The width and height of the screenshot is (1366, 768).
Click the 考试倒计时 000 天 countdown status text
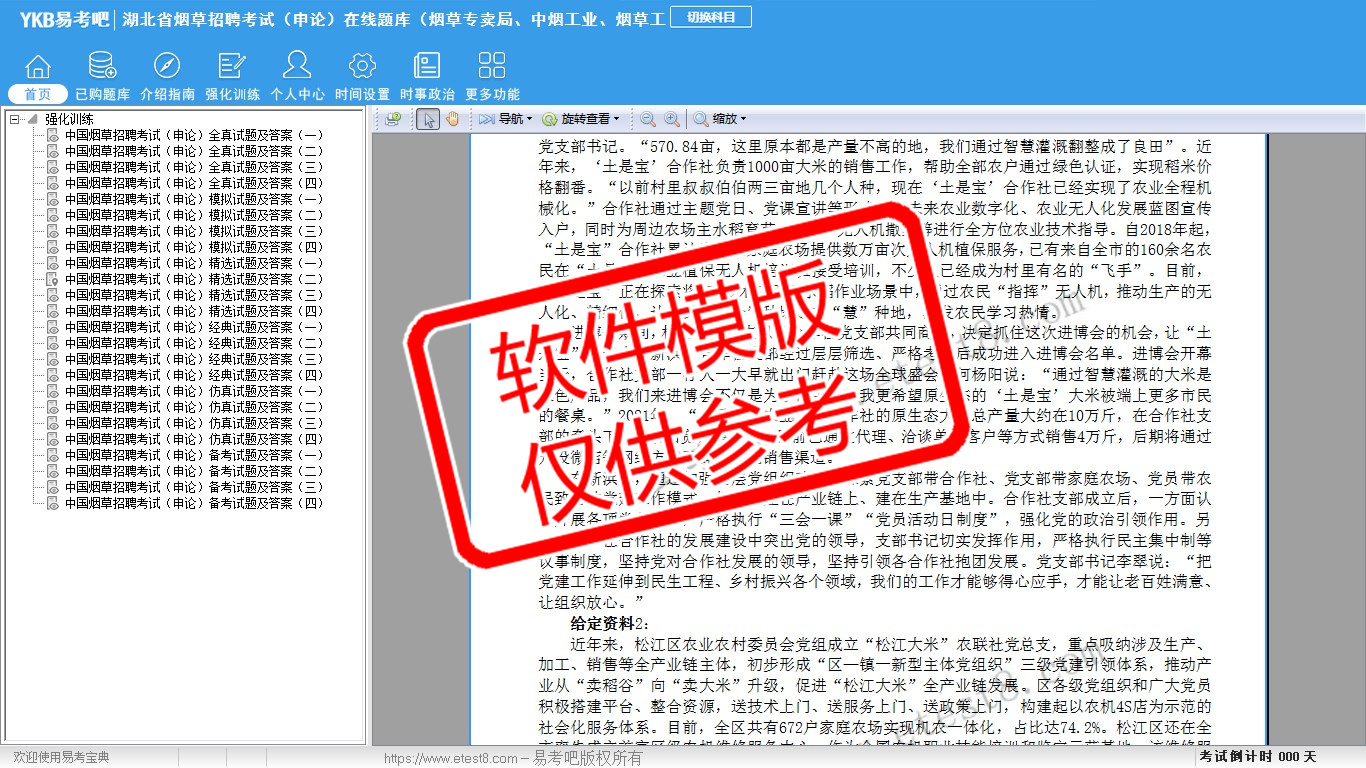(1258, 757)
